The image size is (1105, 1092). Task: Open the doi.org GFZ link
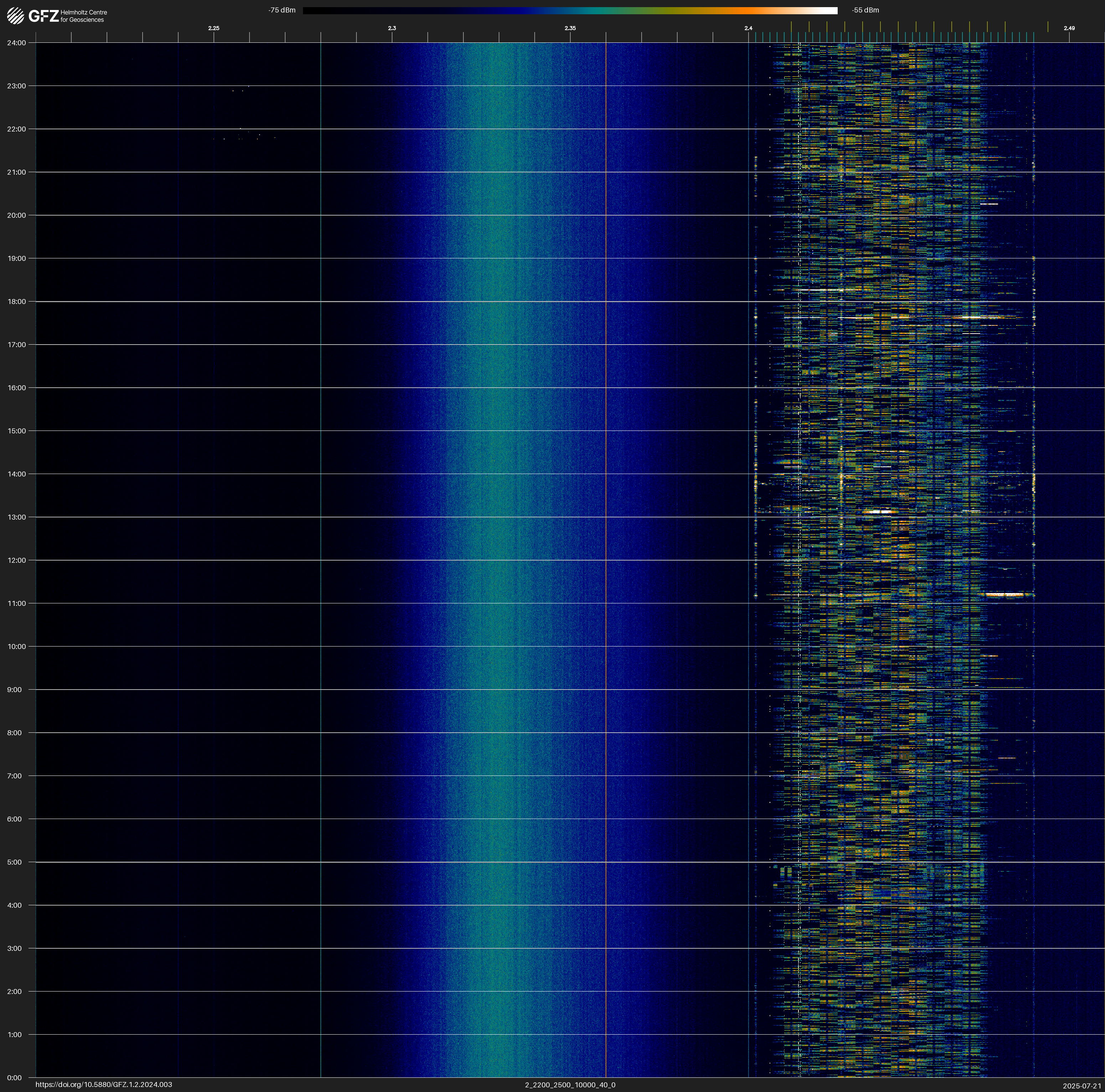click(x=103, y=1085)
